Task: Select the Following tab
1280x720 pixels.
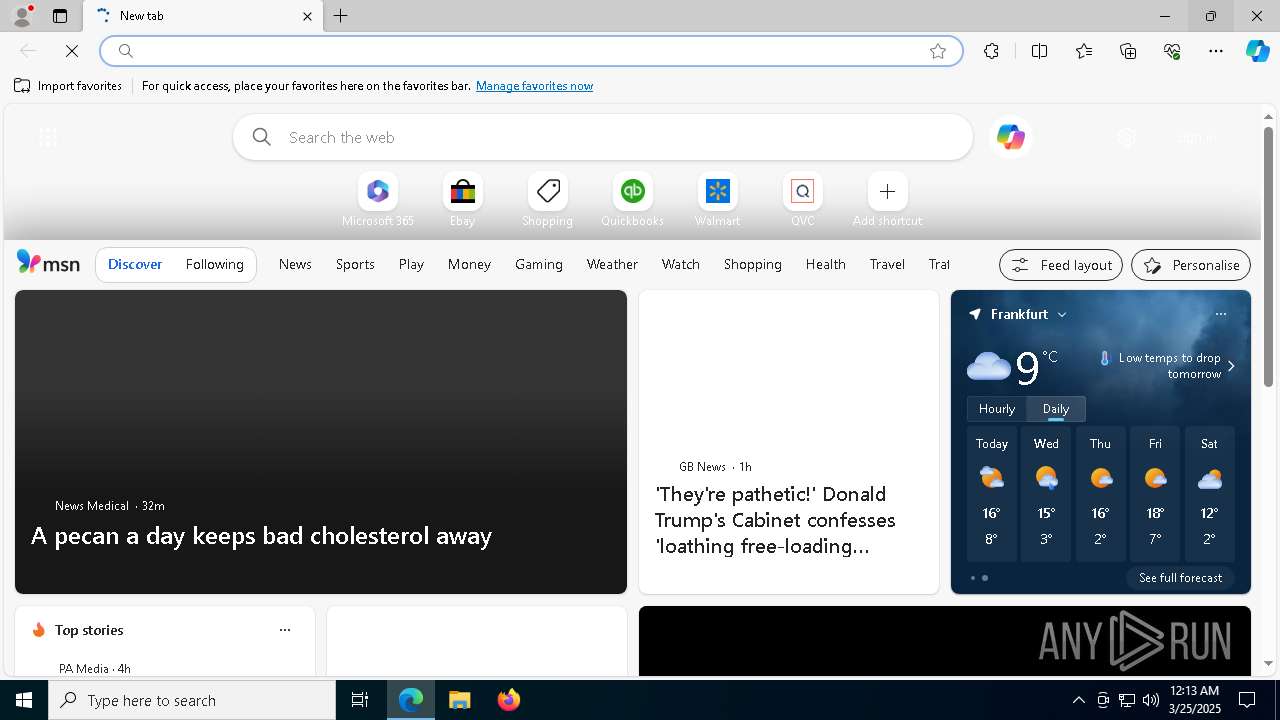Action: [214, 264]
